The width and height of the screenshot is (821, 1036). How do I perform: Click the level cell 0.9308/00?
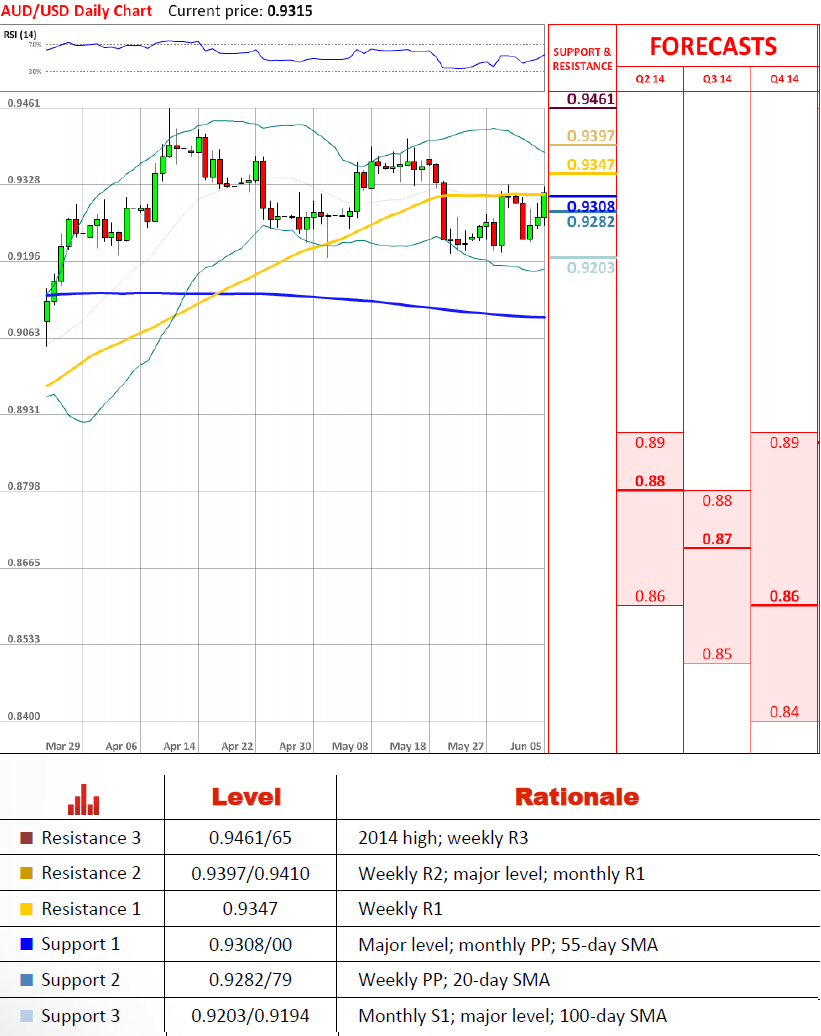(250, 944)
